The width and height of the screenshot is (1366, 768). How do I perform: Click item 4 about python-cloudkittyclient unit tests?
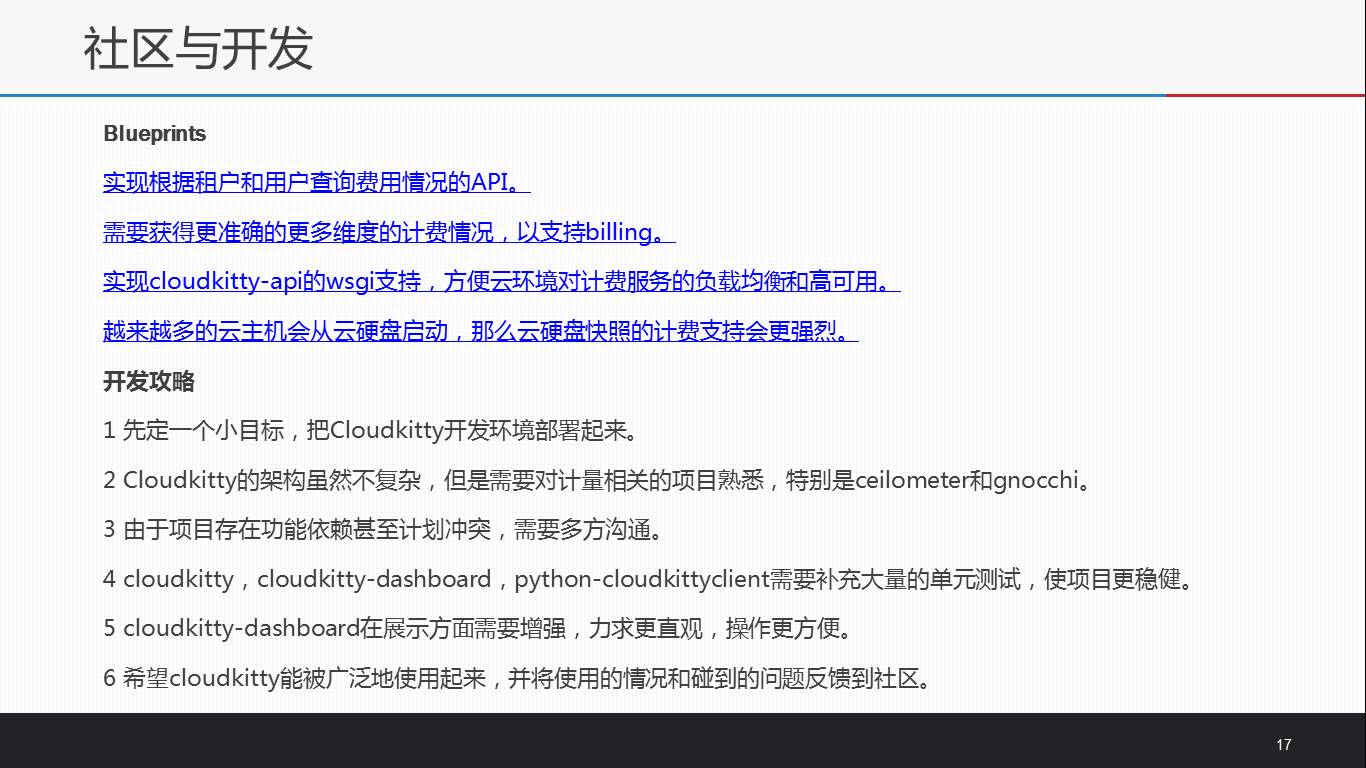coord(649,580)
